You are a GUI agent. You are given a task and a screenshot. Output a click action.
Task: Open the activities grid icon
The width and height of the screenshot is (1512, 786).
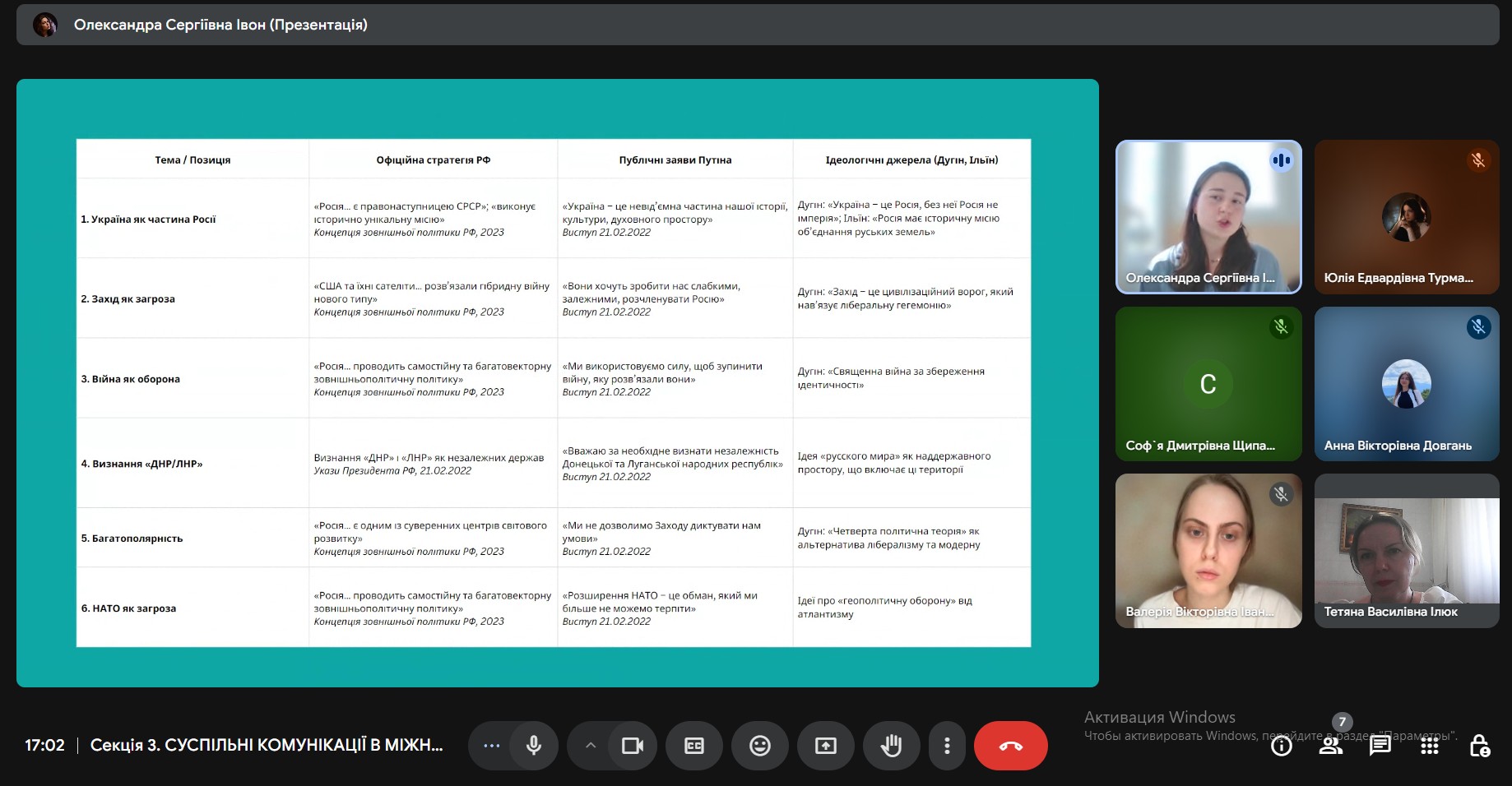point(1430,747)
